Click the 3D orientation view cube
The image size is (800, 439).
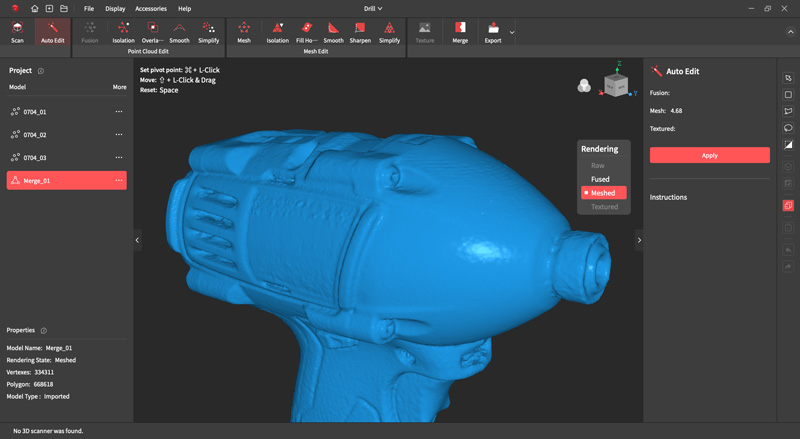(x=616, y=85)
